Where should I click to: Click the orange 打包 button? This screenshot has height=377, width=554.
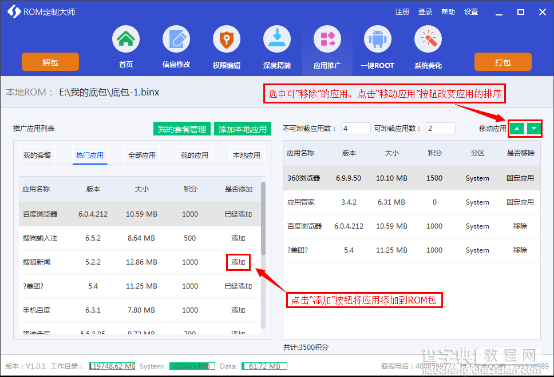pyautogui.click(x=503, y=62)
